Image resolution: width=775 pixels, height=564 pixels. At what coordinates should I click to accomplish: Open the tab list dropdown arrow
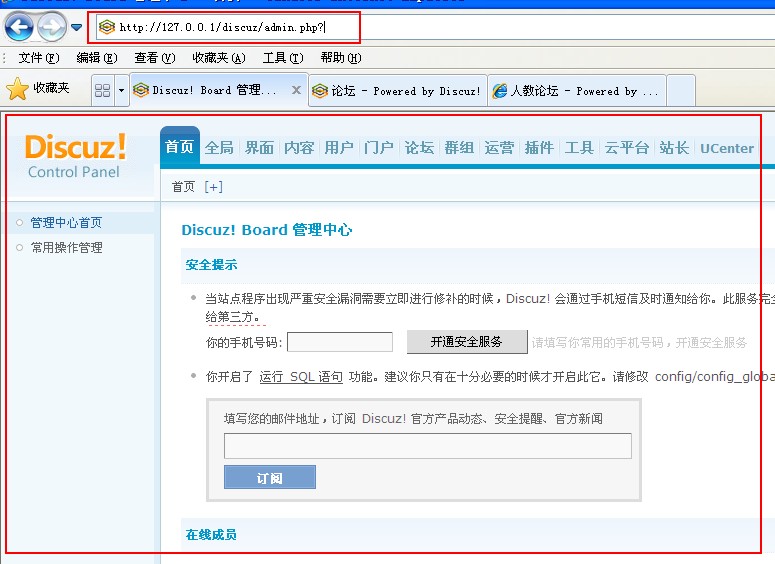point(122,90)
